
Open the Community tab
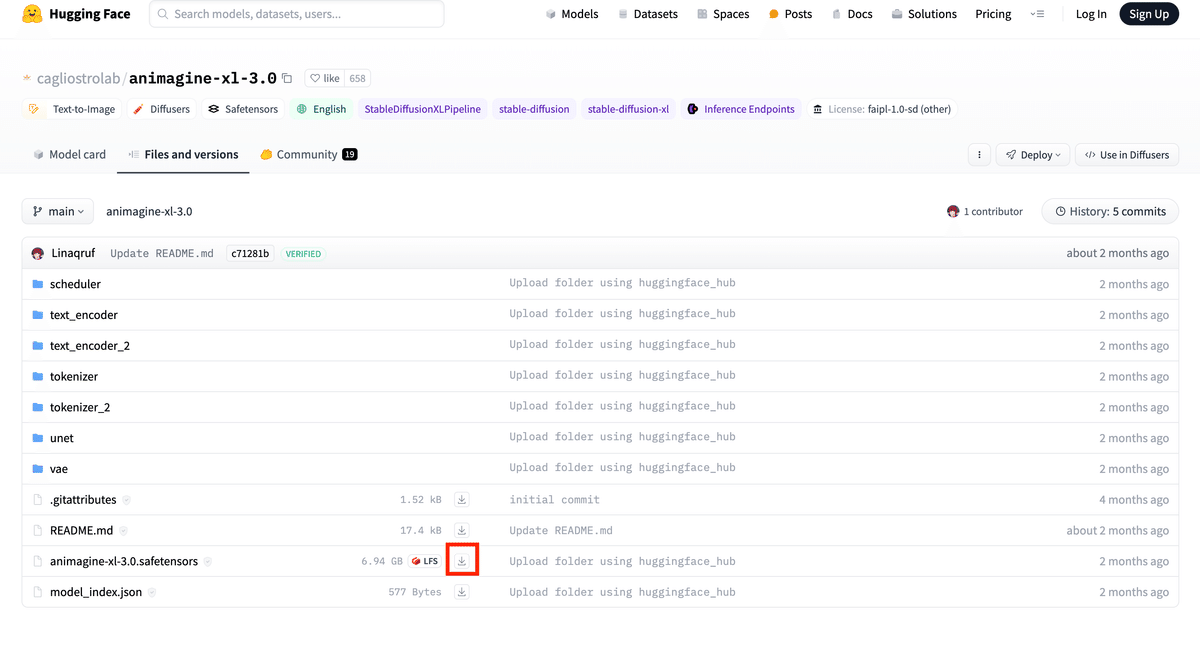click(x=308, y=155)
